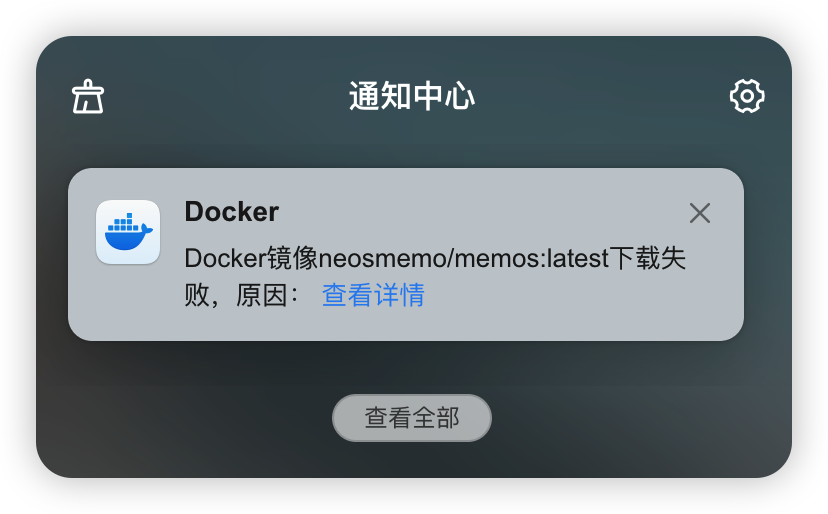Click the center hole of the gear

click(747, 96)
